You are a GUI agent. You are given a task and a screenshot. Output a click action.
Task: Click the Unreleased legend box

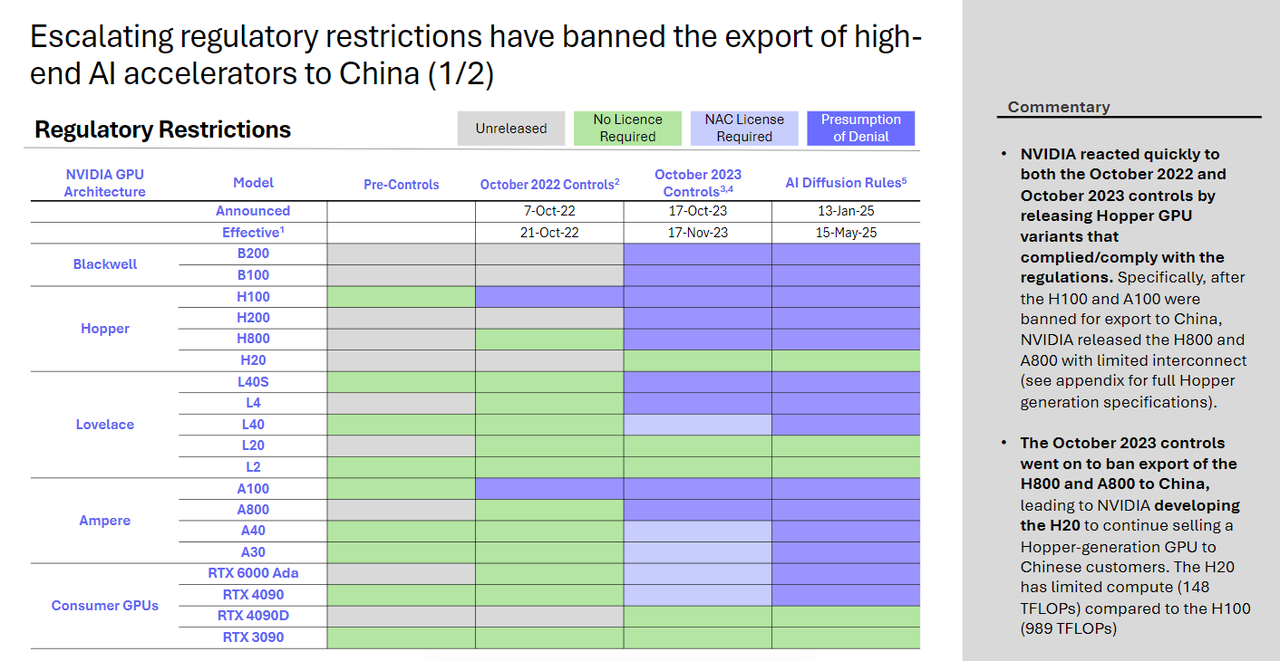pyautogui.click(x=511, y=128)
